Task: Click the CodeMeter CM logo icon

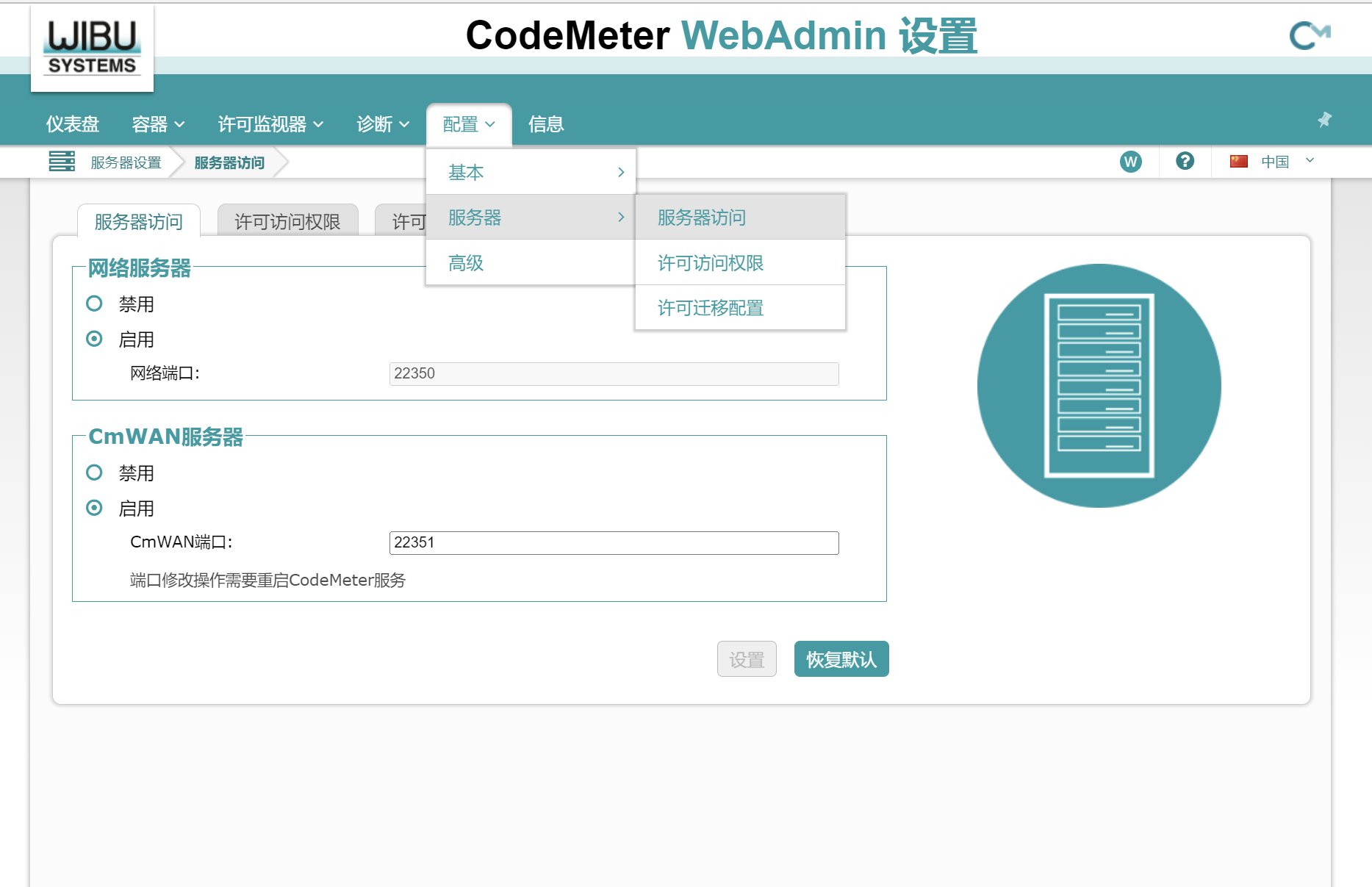Action: [1309, 35]
